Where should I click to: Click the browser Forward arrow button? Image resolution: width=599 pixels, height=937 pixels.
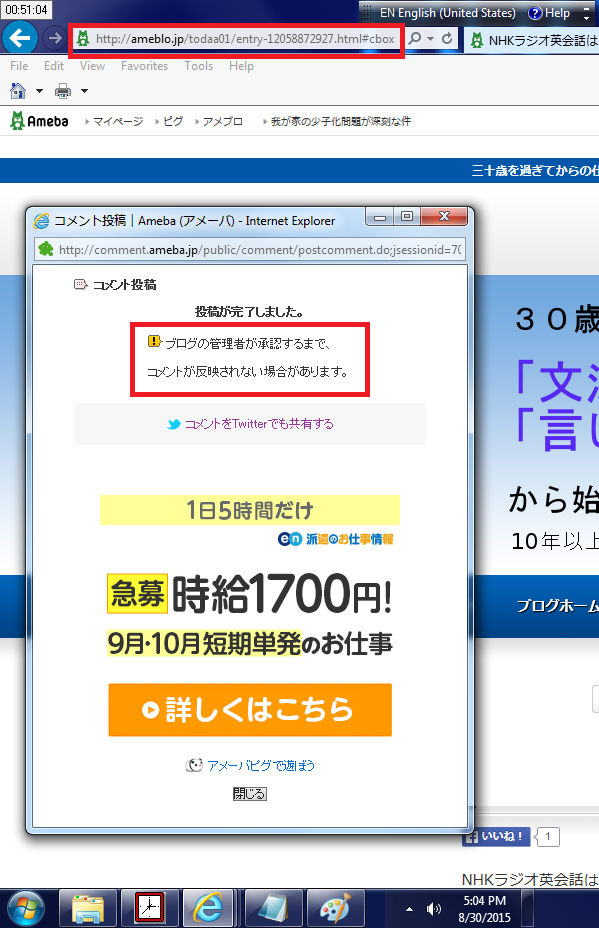point(55,38)
